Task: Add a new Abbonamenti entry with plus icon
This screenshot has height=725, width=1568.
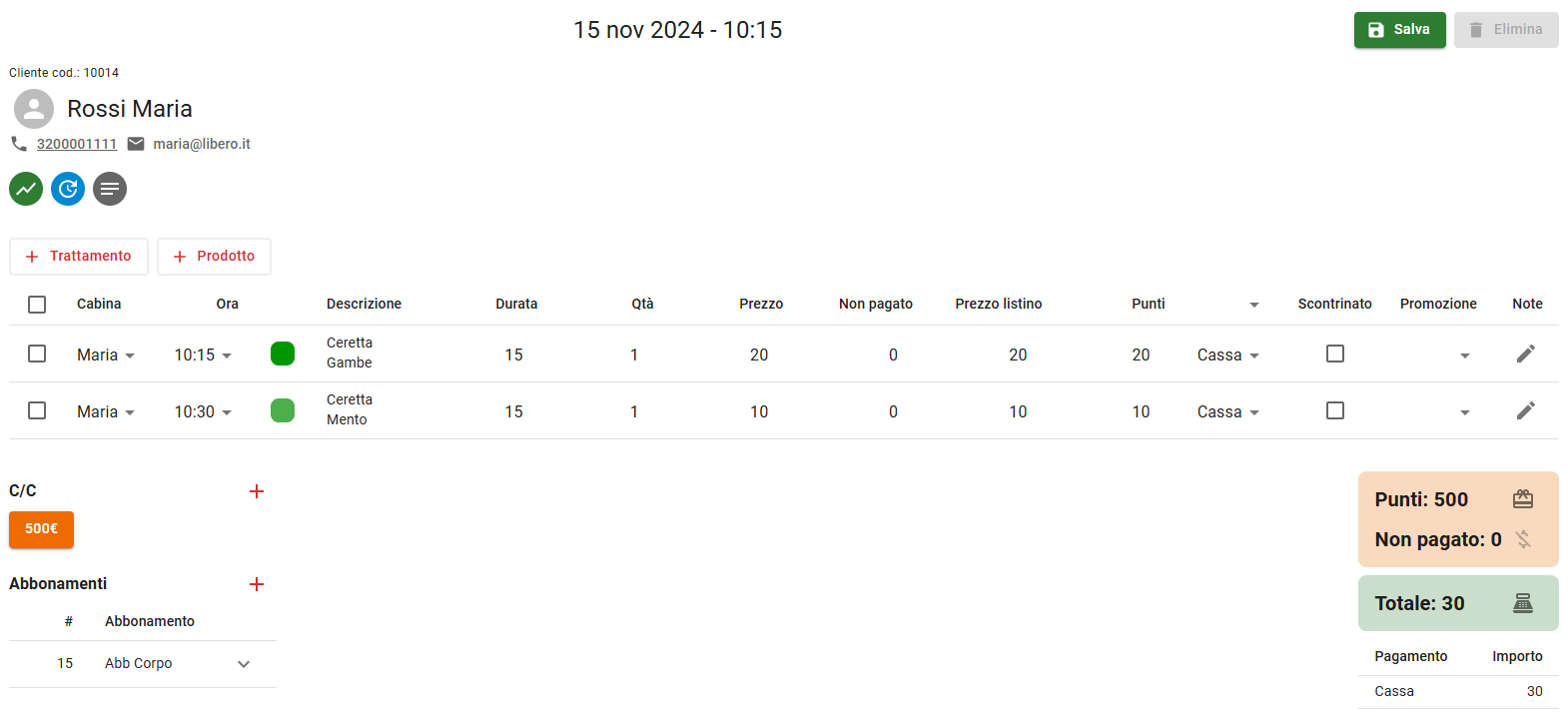Action: pos(257,584)
